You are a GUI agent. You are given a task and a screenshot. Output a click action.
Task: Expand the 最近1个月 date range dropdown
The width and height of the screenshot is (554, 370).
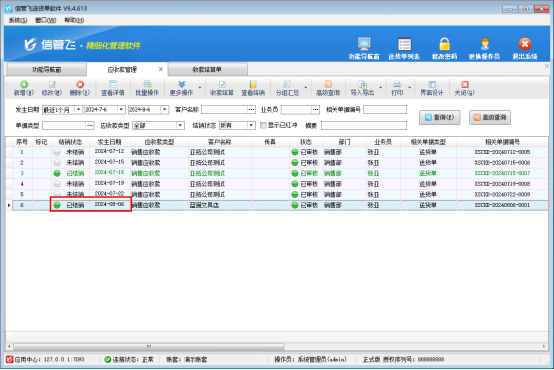click(x=78, y=110)
